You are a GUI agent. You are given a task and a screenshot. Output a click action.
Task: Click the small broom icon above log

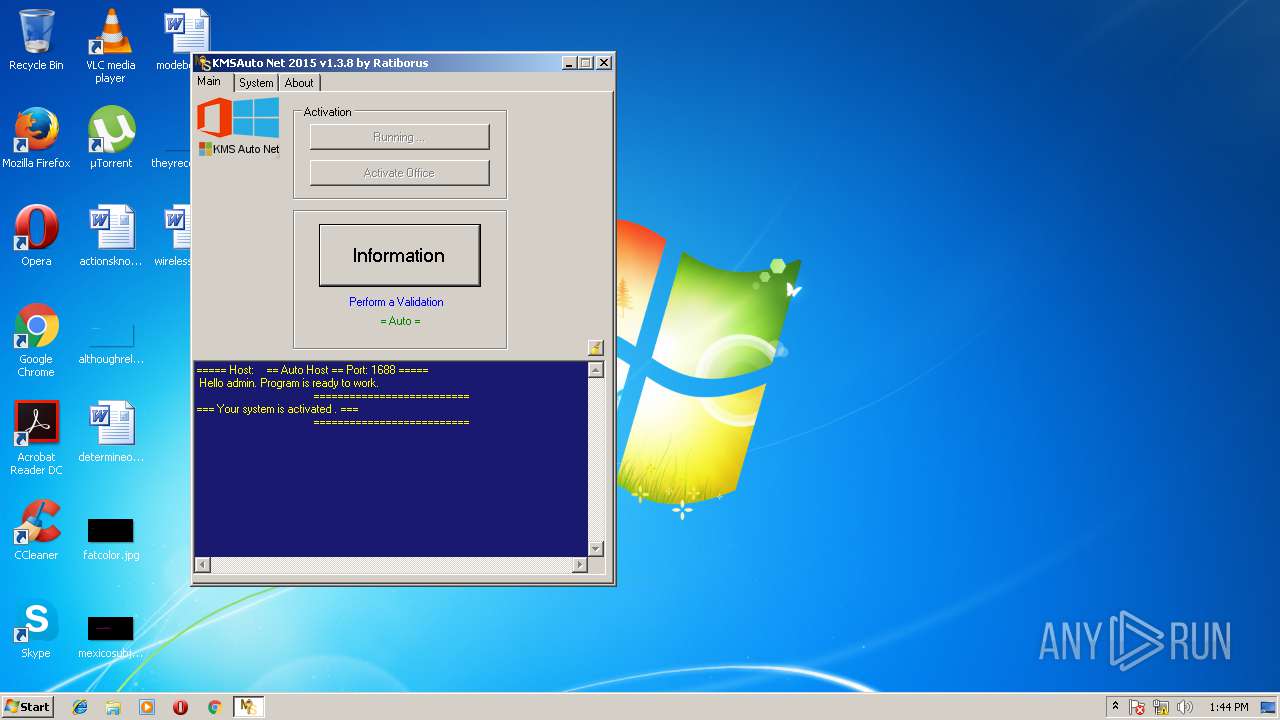596,347
